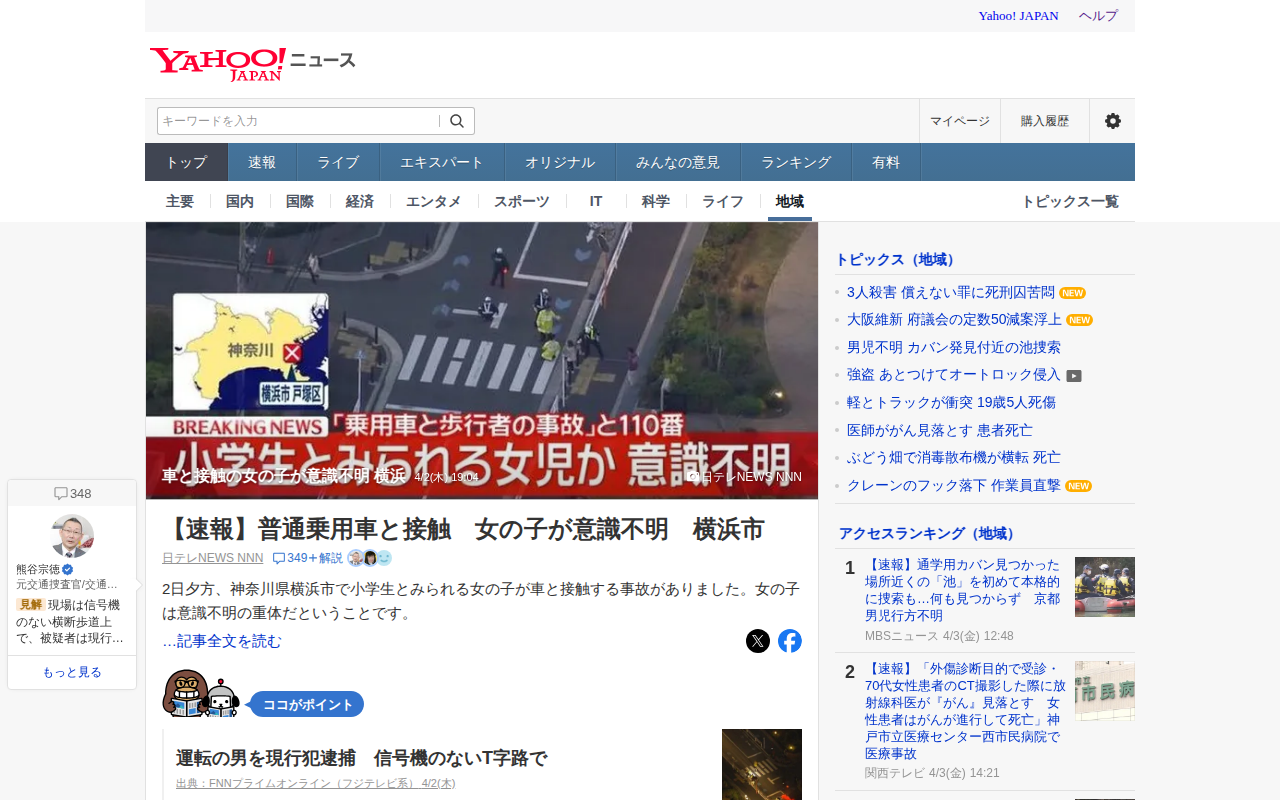Image resolution: width=1280 pixels, height=800 pixels.
Task: Click NEW badge next to 3人殺害 headline
Action: [x=1072, y=293]
